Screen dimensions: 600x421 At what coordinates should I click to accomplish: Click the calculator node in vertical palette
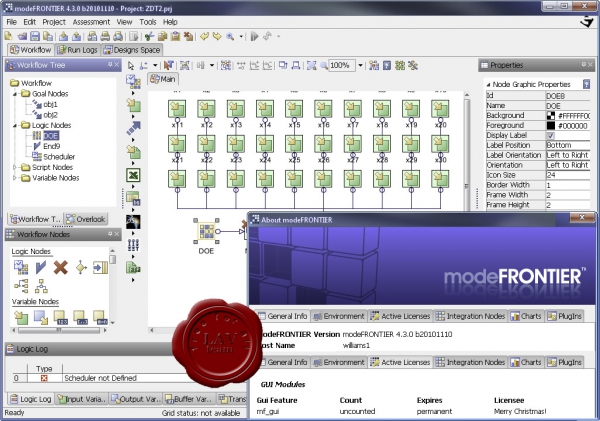pyautogui.click(x=133, y=198)
